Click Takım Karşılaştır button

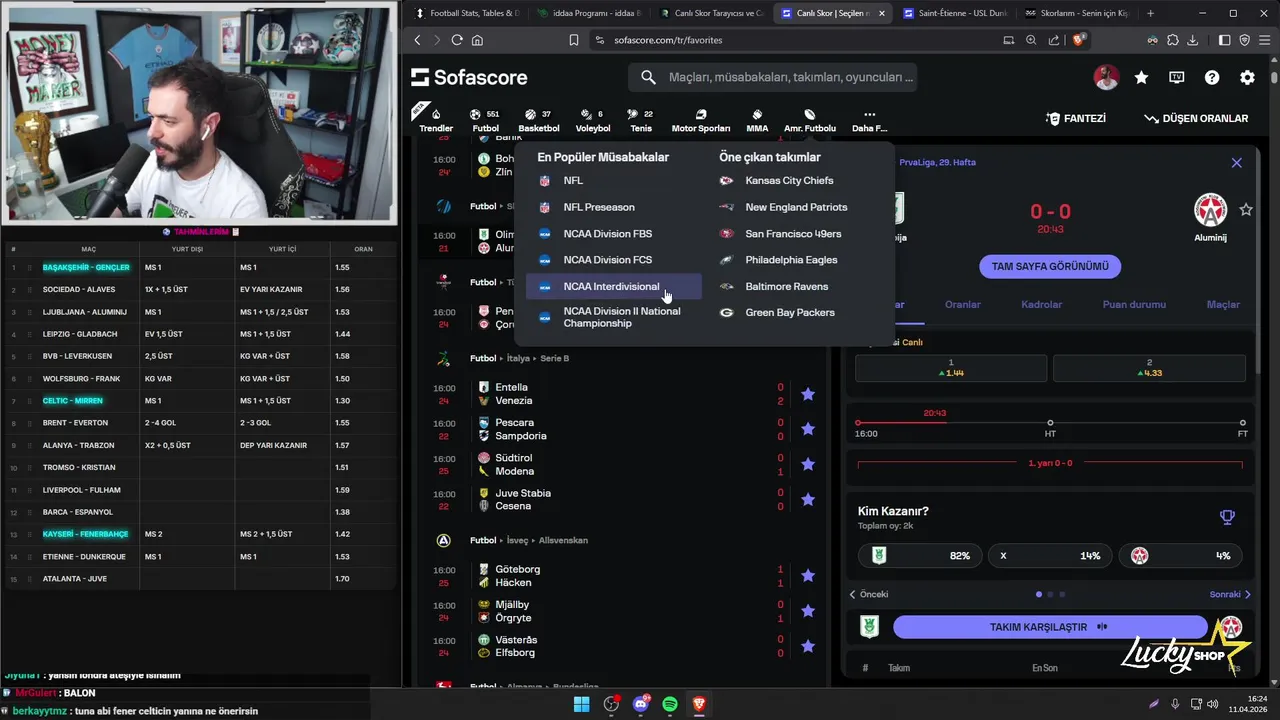click(x=1050, y=627)
